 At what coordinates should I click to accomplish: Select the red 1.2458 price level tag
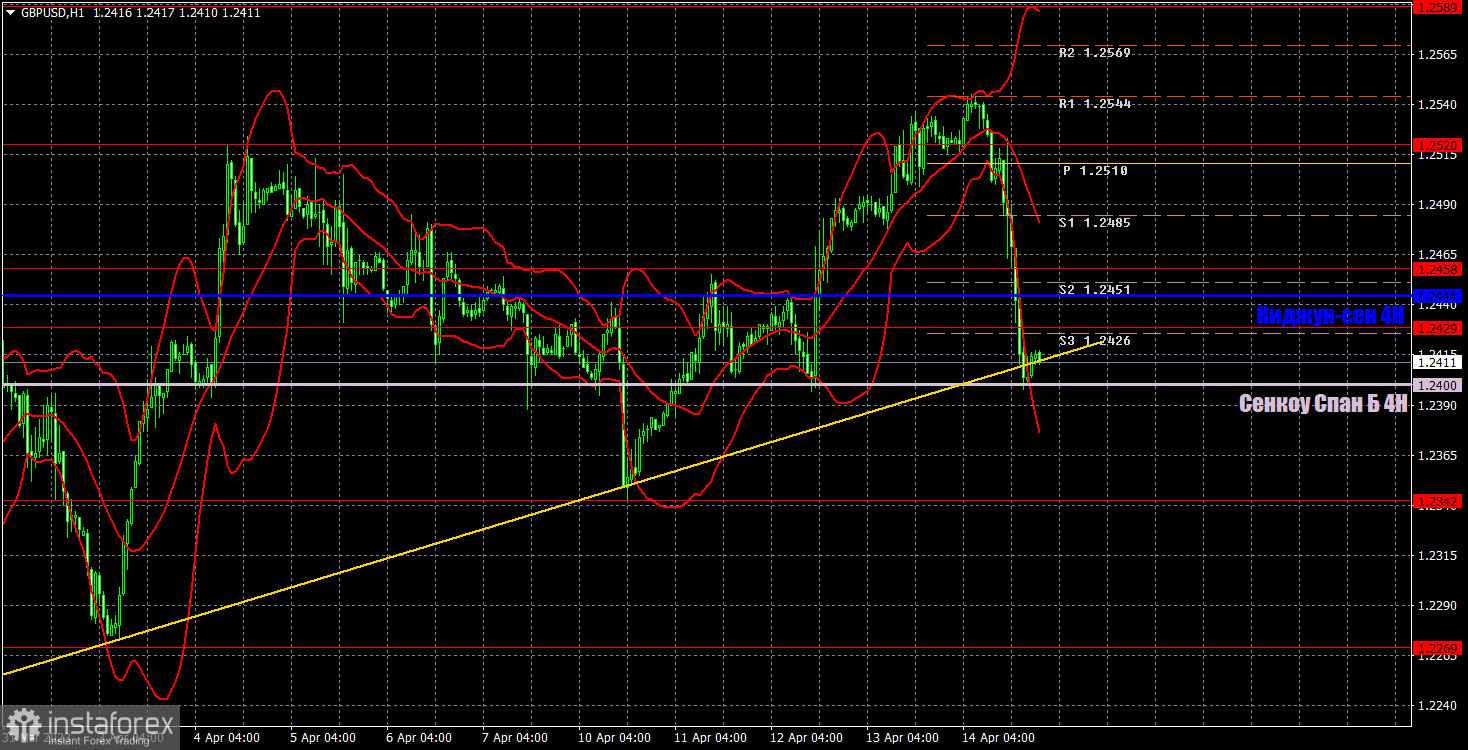point(1439,269)
